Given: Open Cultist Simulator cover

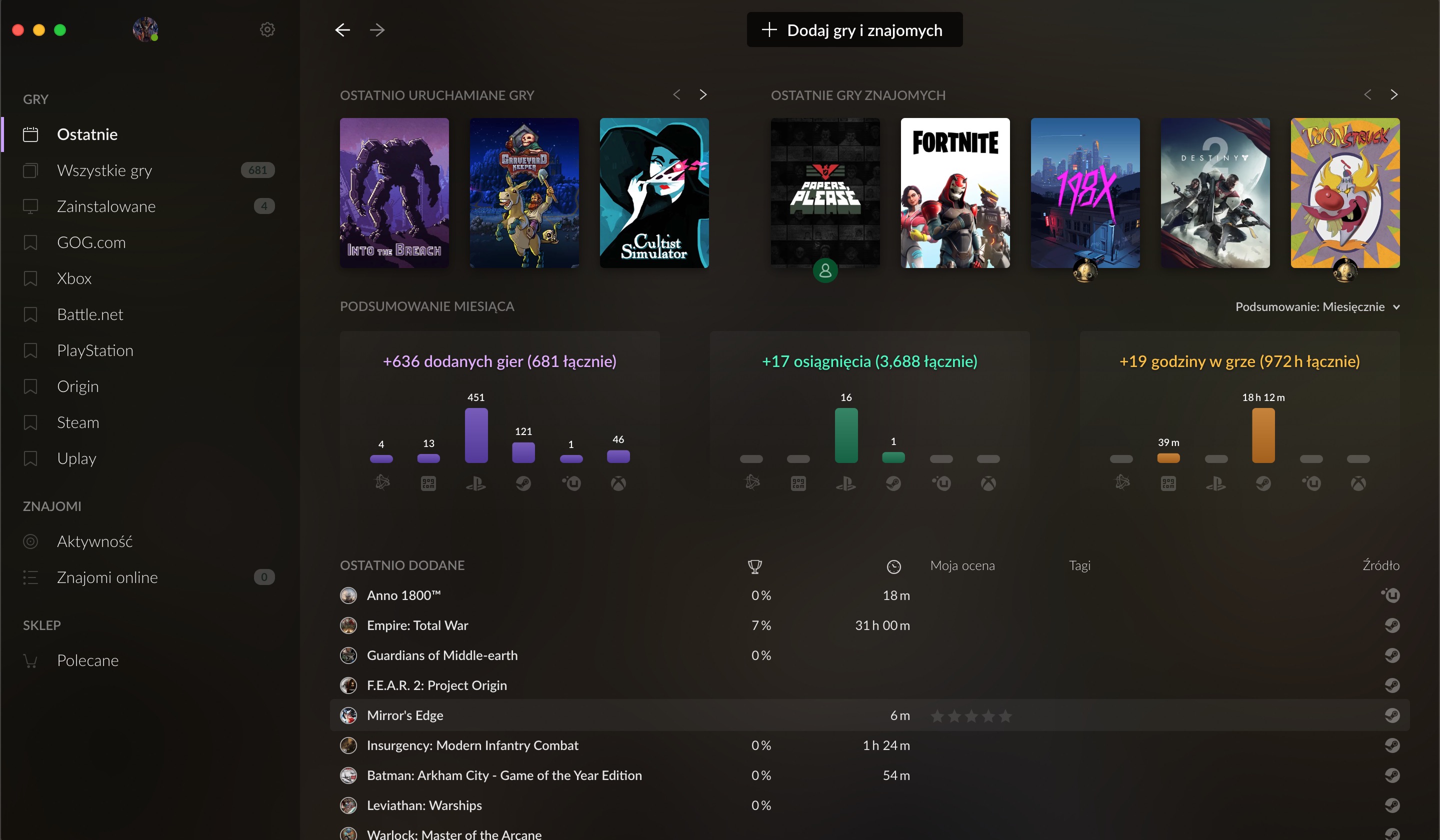Looking at the screenshot, I should (654, 193).
